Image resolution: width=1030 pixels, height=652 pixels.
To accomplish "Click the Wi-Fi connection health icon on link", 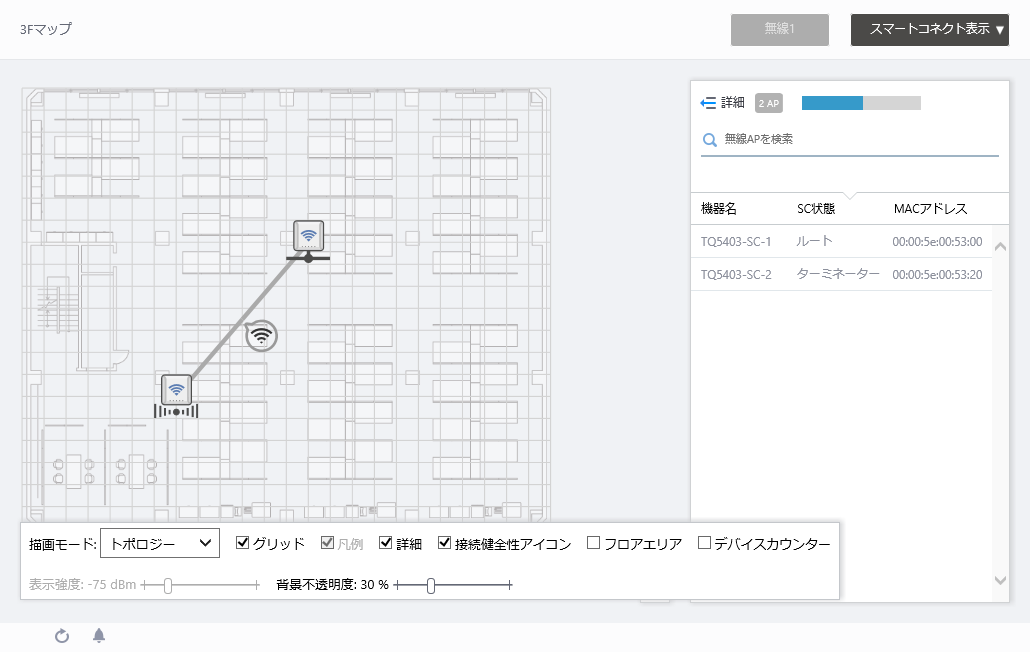I will coord(261,336).
